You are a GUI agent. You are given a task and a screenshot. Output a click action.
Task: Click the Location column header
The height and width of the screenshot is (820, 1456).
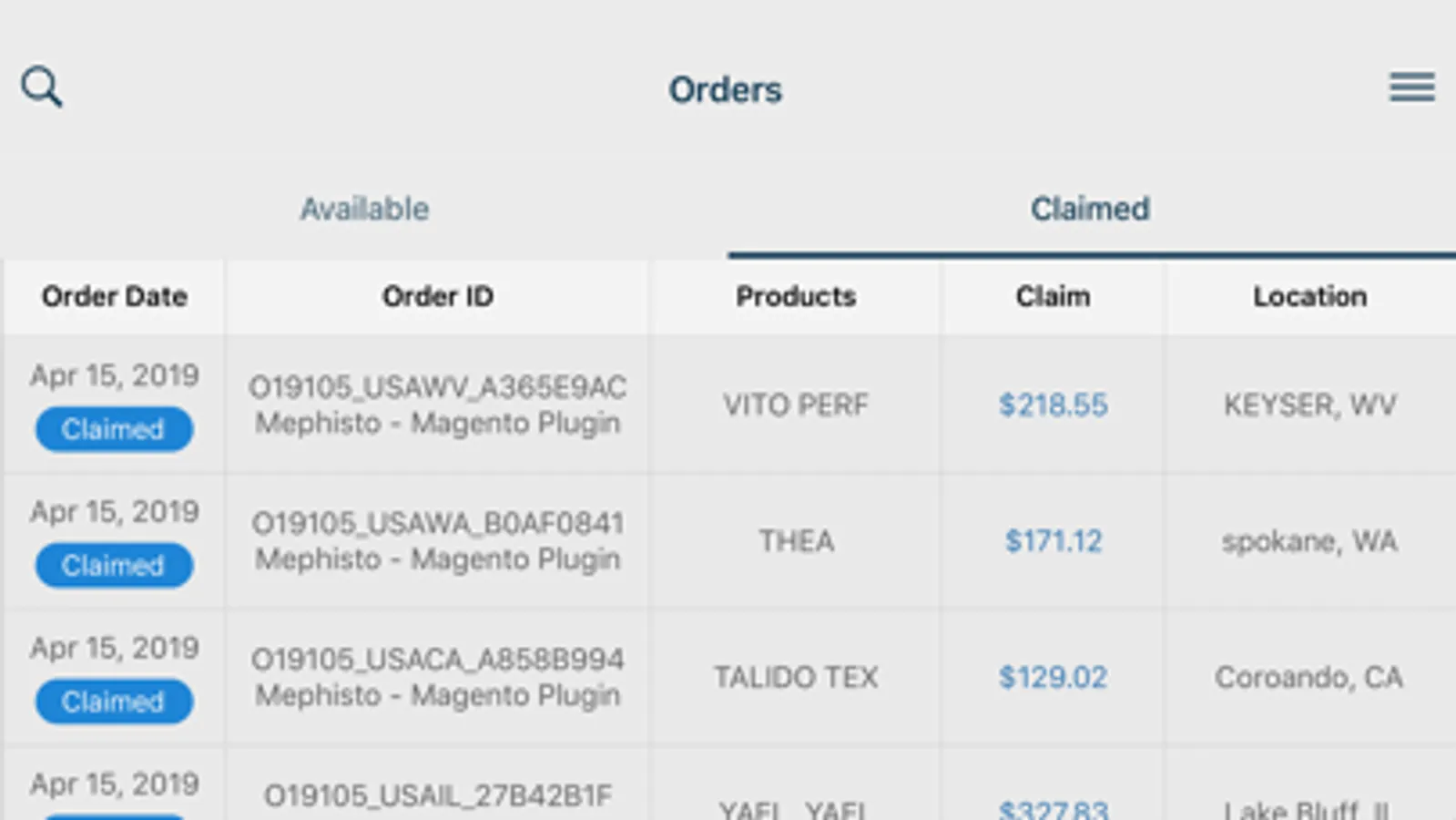tap(1309, 297)
